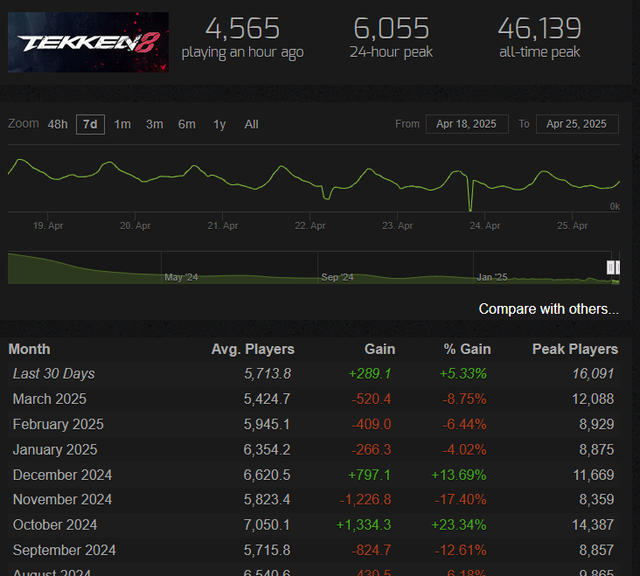Click the Avg. Players column header
This screenshot has height=576, width=640.
pos(253,349)
